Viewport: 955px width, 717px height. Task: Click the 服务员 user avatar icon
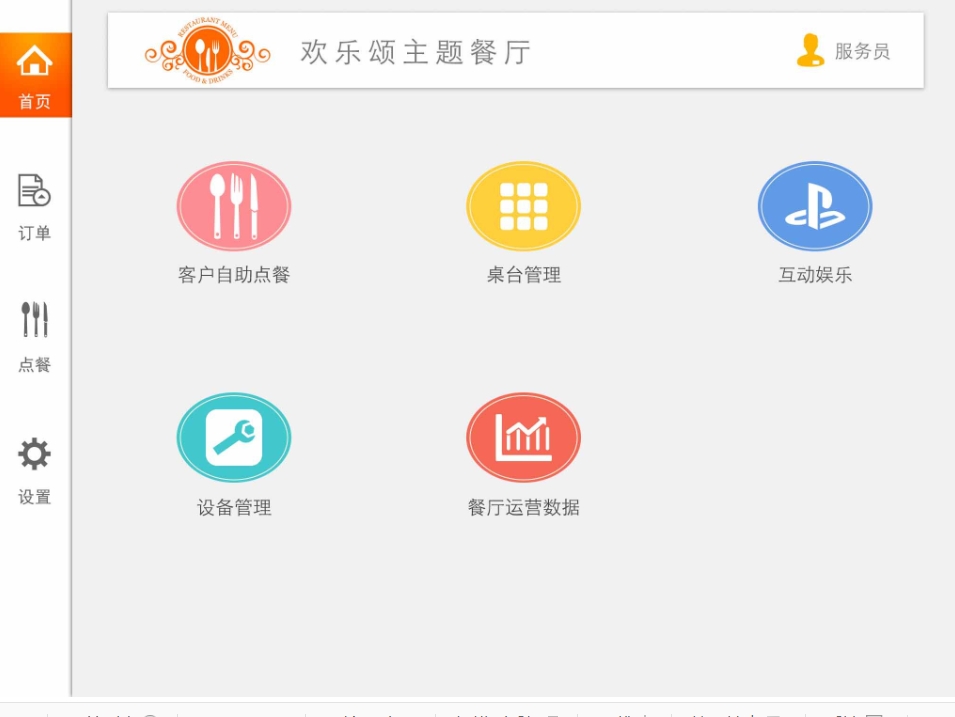[x=810, y=51]
